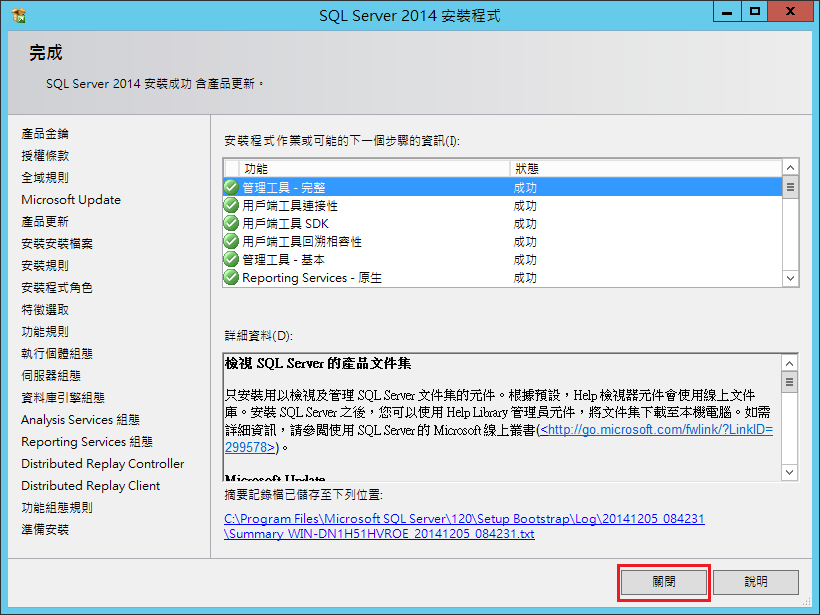Click the SQL Server setup title bar icon

[x=18, y=16]
